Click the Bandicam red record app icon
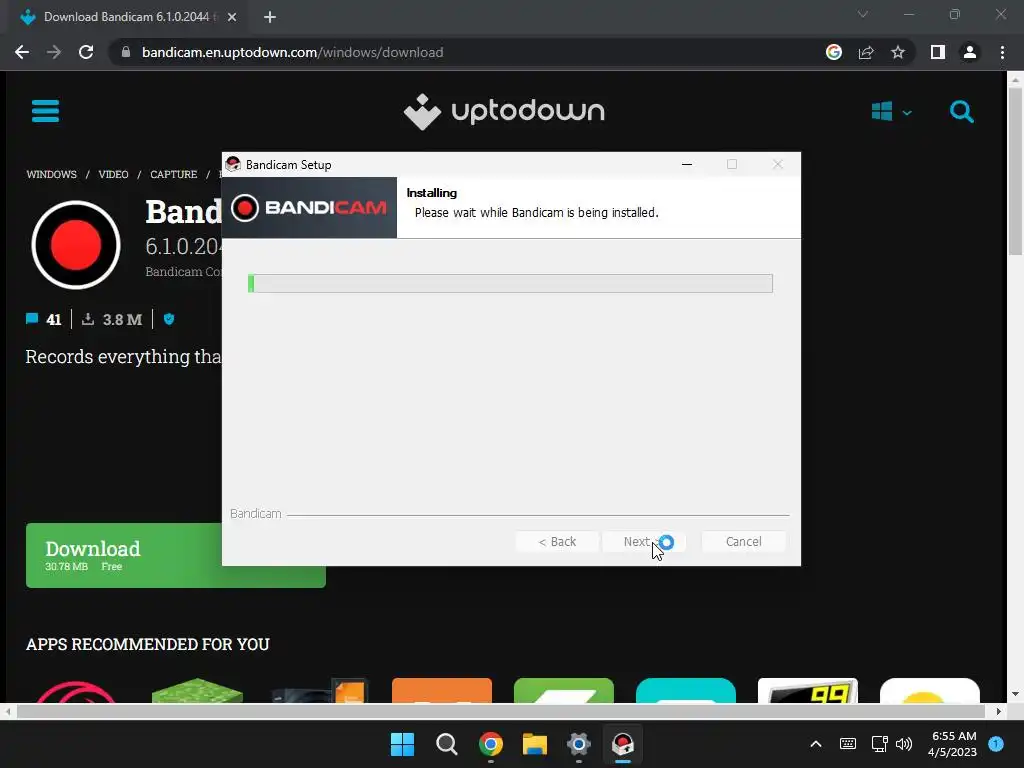 click(76, 245)
